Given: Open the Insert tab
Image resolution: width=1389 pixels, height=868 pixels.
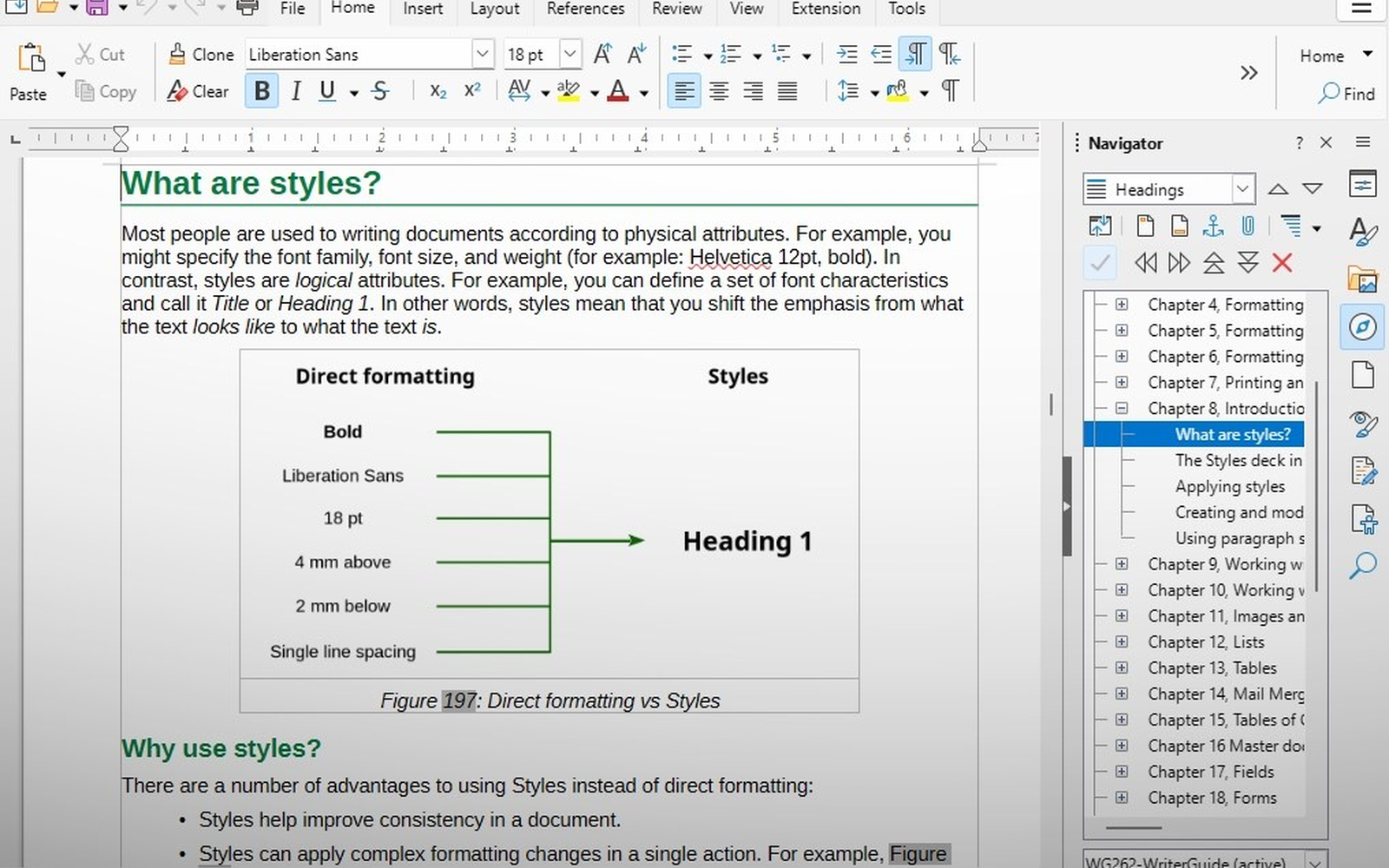Looking at the screenshot, I should pyautogui.click(x=423, y=9).
